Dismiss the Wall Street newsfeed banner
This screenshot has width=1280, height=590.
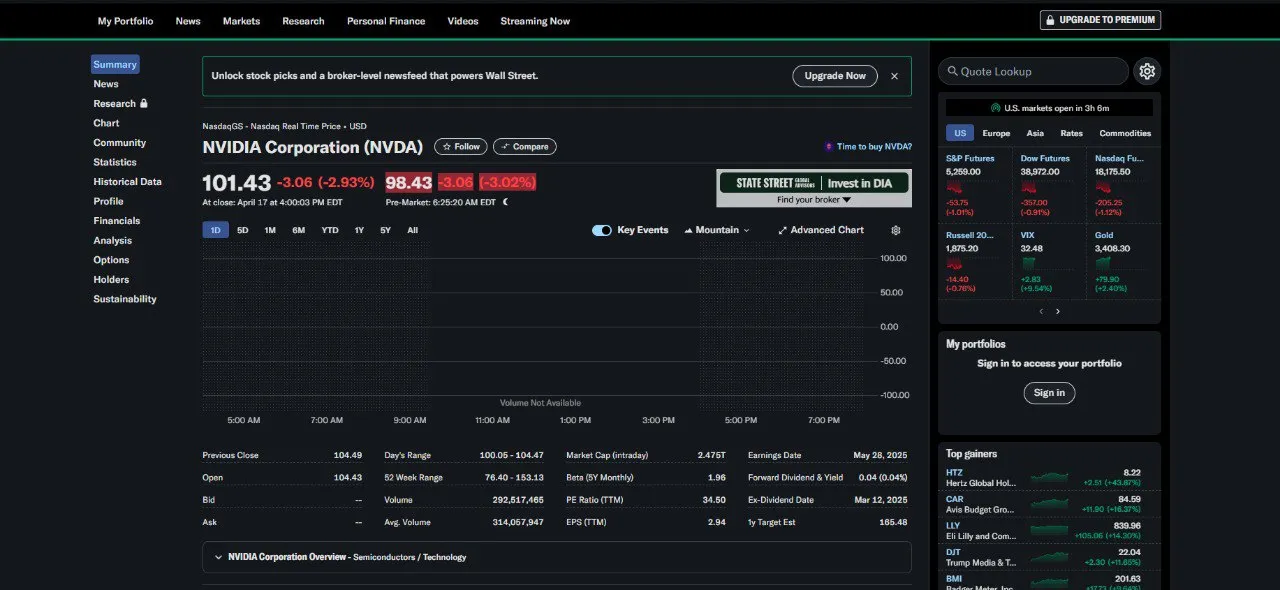point(894,76)
